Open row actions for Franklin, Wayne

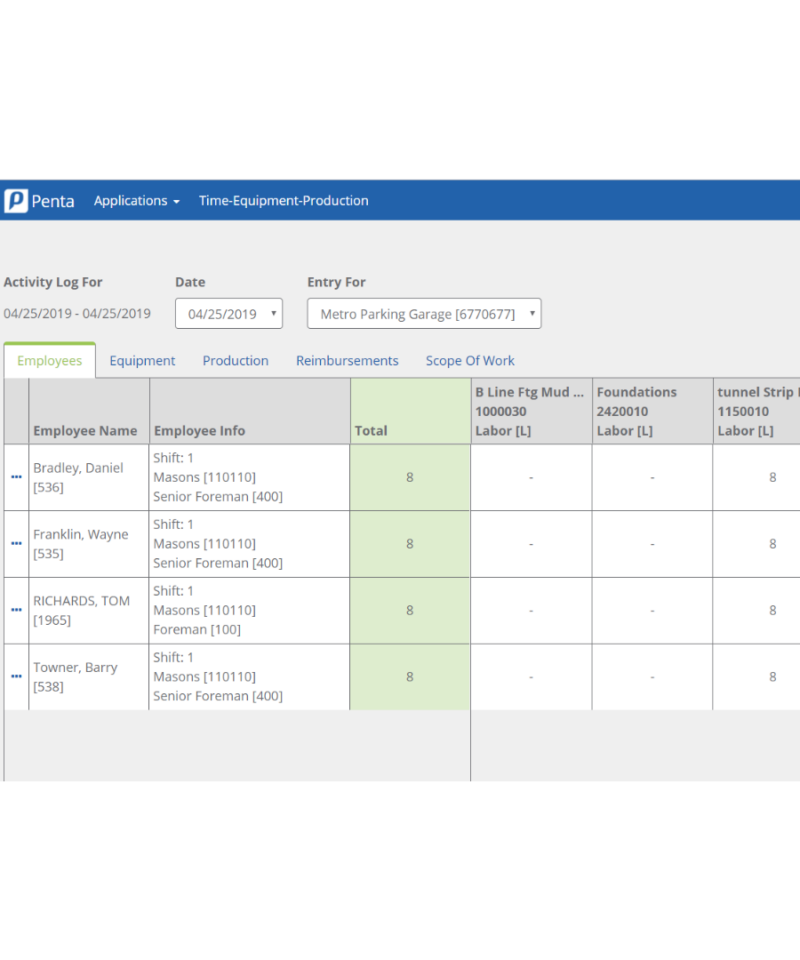[16, 543]
